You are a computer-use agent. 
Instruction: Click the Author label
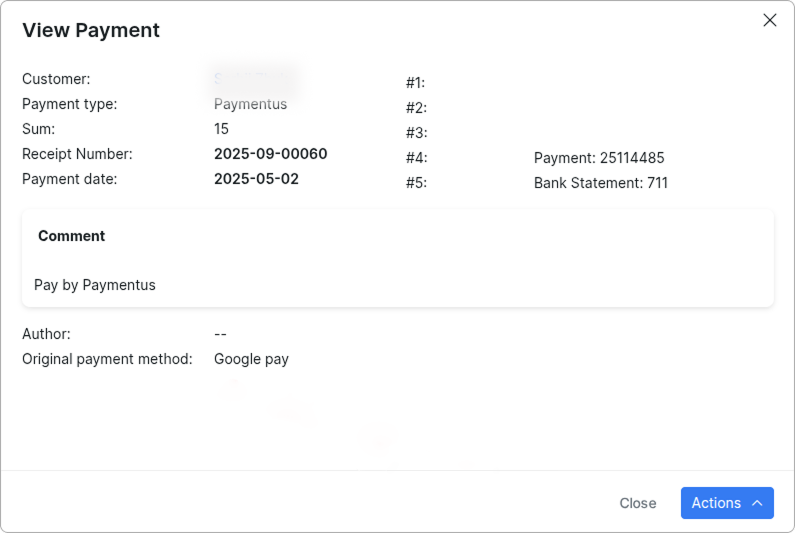click(46, 334)
